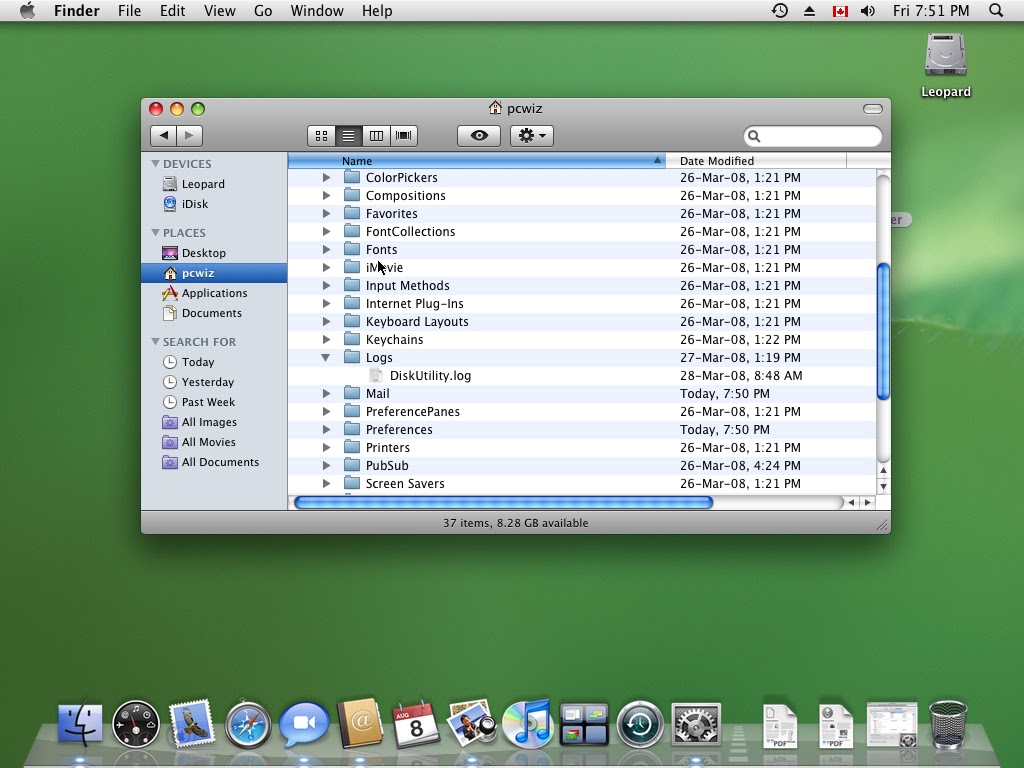Open the Trash in the Dock
This screenshot has width=1024, height=768.
948,724
